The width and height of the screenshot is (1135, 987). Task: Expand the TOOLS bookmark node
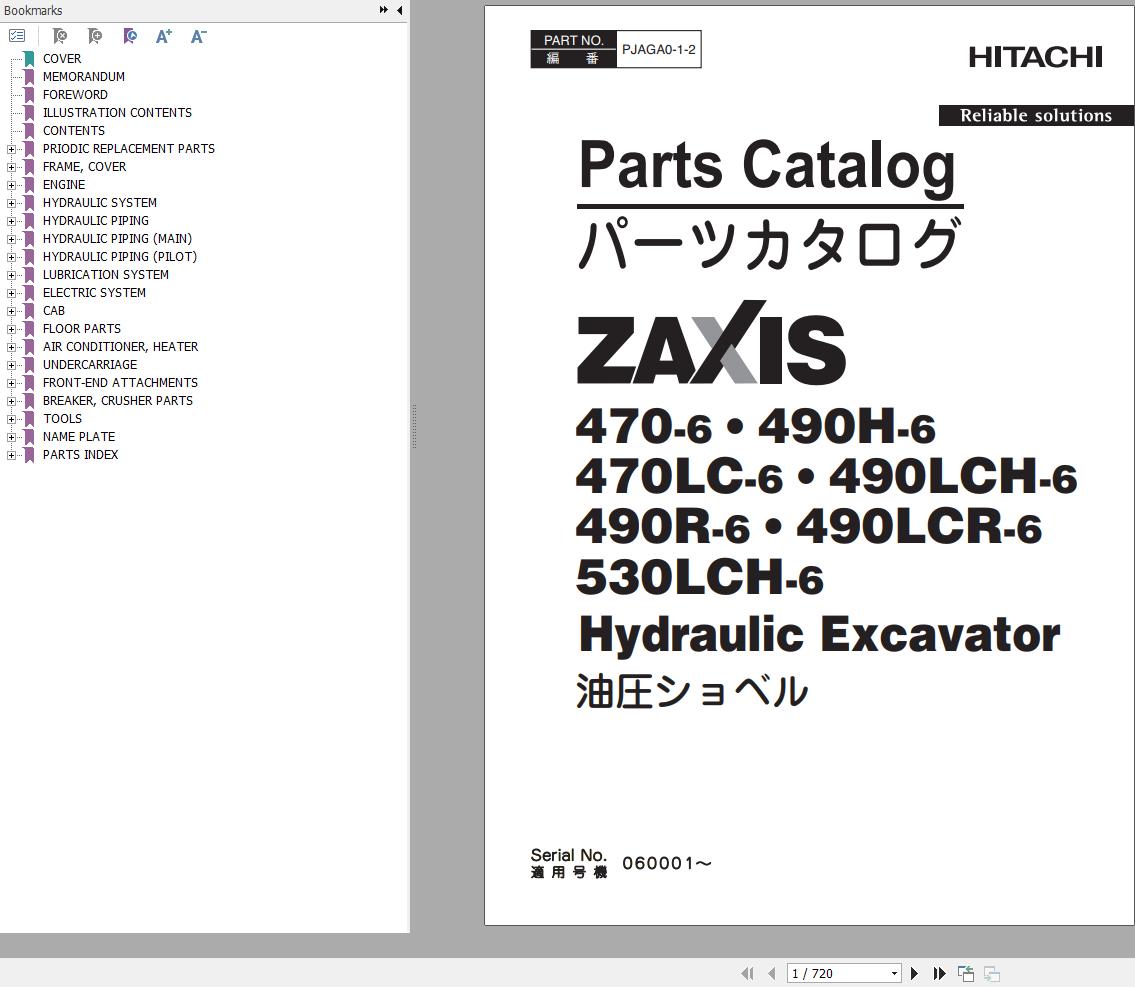(11, 419)
